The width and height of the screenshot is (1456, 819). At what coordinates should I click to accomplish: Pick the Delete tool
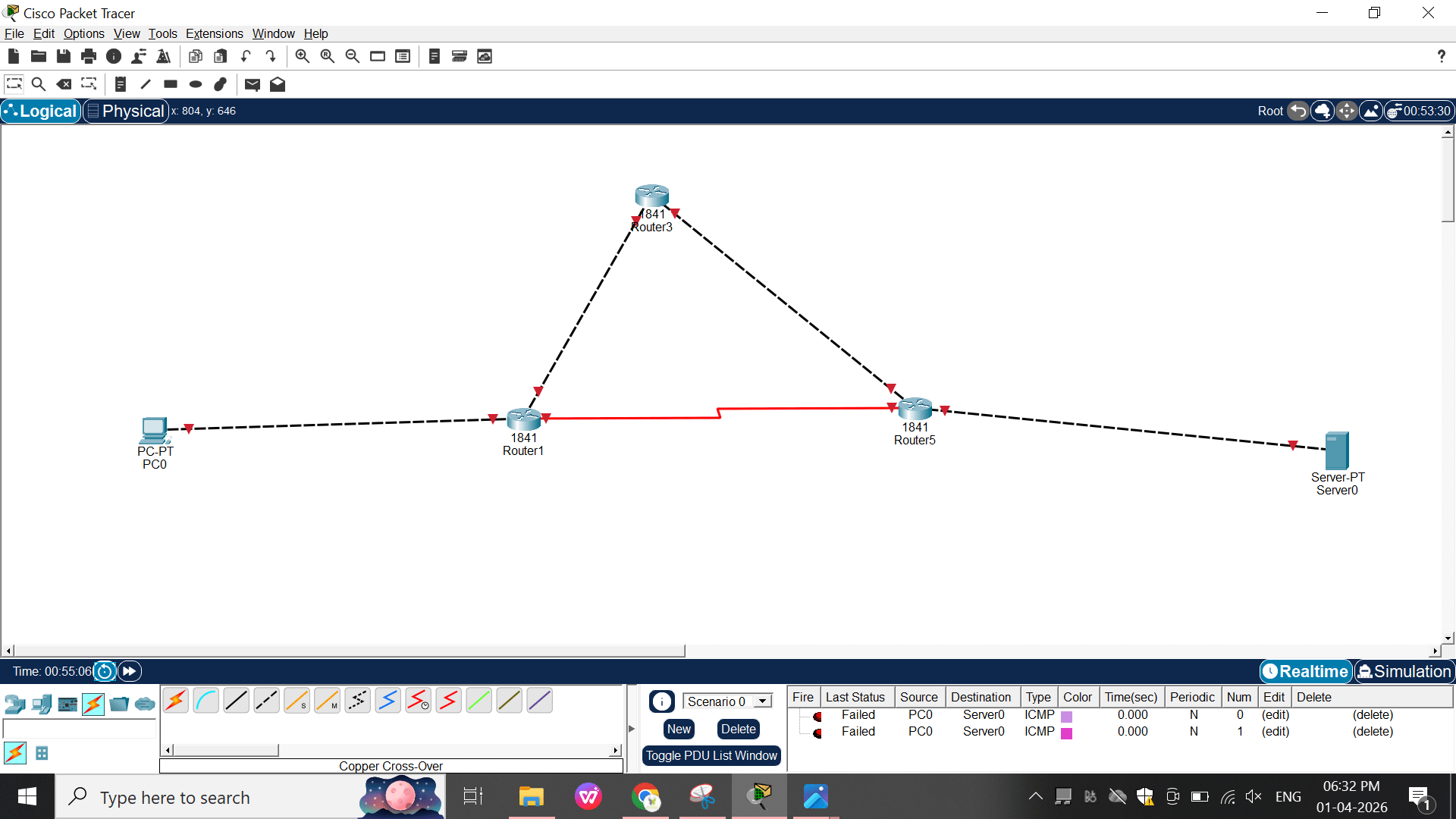point(64,84)
